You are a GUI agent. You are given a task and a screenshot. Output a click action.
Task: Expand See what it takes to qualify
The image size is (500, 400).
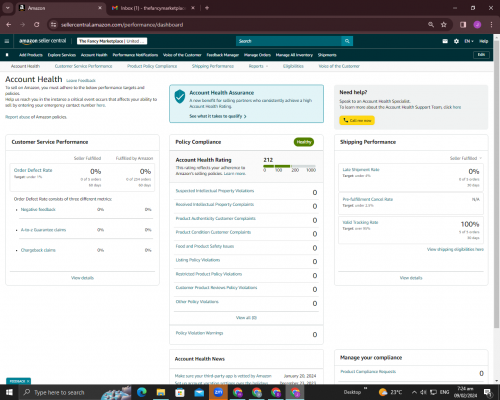(218, 116)
